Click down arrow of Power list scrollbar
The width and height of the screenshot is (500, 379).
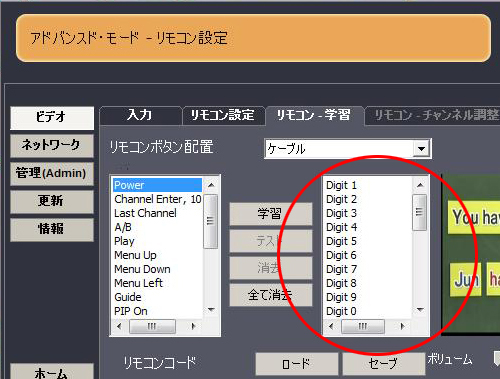(211, 310)
